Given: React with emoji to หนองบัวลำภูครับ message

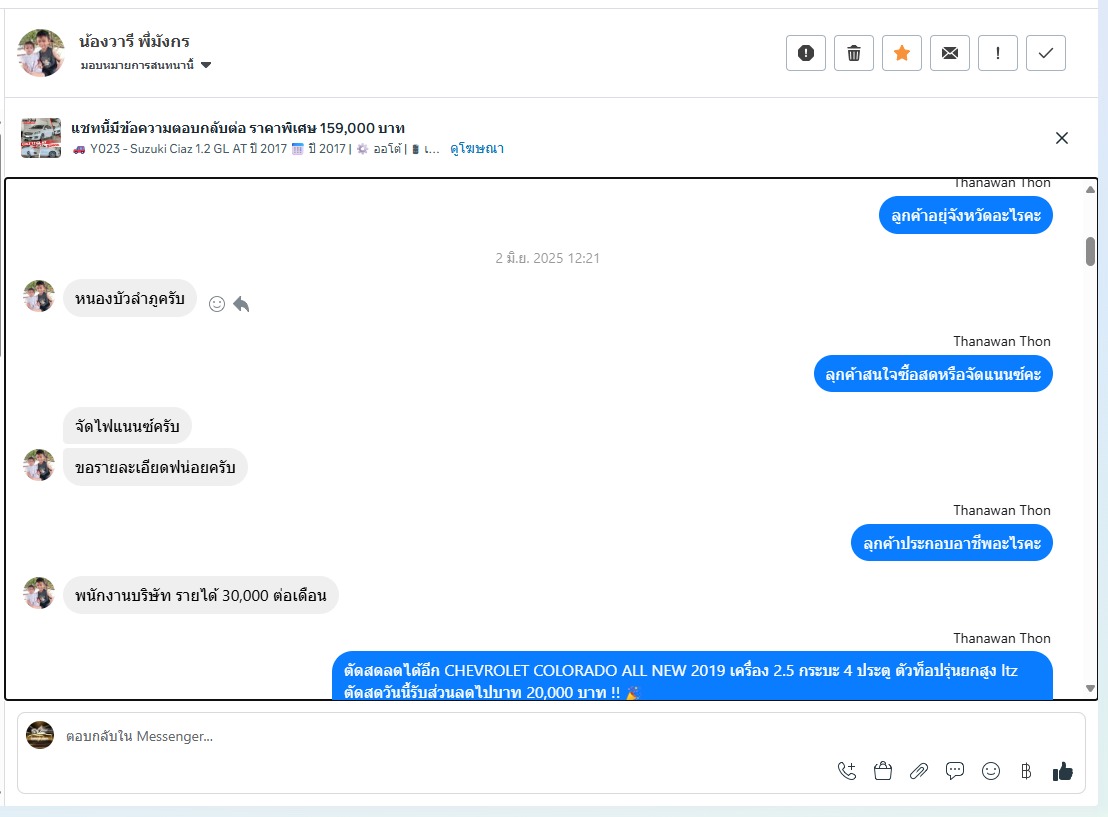Looking at the screenshot, I should coord(217,304).
